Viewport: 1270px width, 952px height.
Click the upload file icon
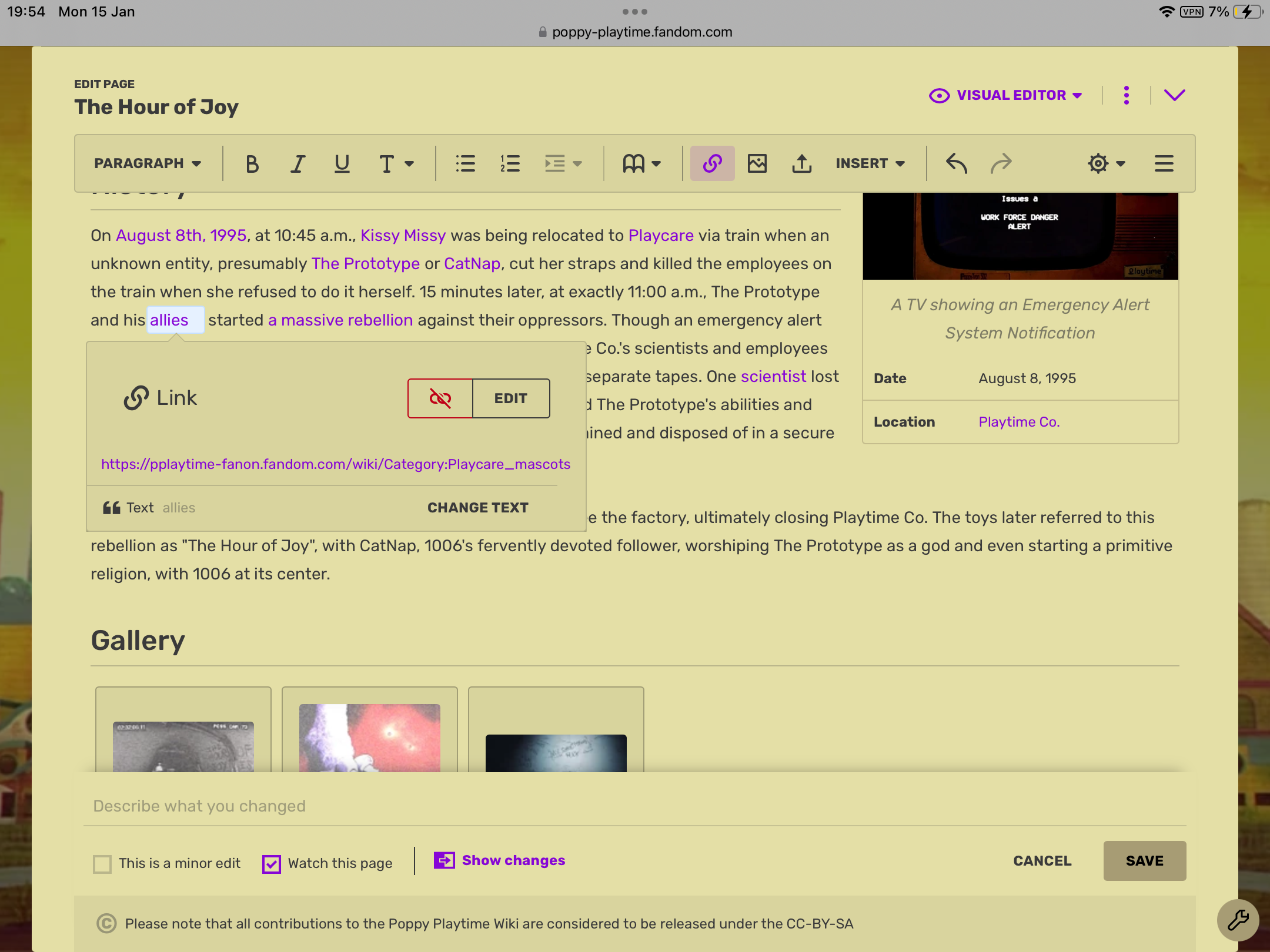(x=801, y=163)
